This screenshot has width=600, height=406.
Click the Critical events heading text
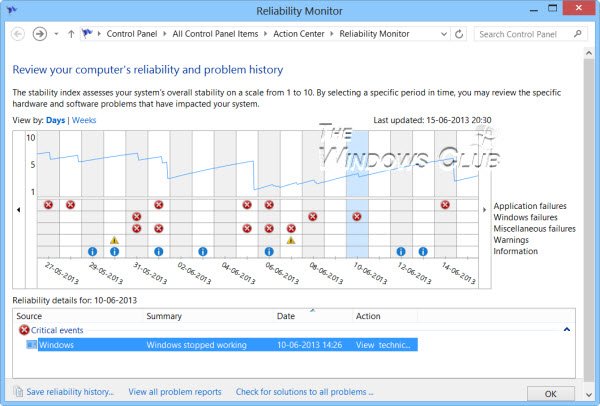point(57,330)
